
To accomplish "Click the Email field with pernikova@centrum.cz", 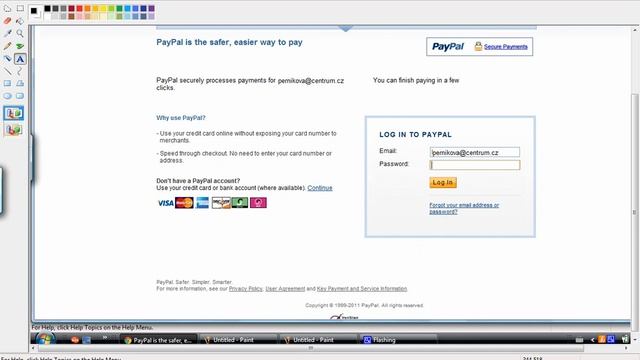I will (x=475, y=152).
